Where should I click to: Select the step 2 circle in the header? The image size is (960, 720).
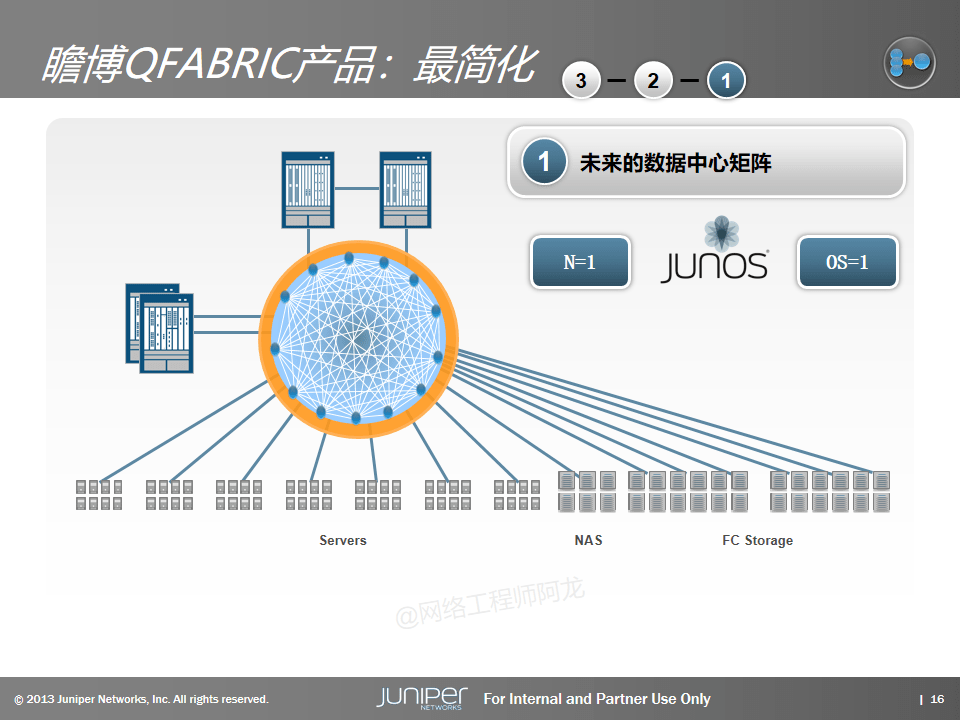[653, 80]
